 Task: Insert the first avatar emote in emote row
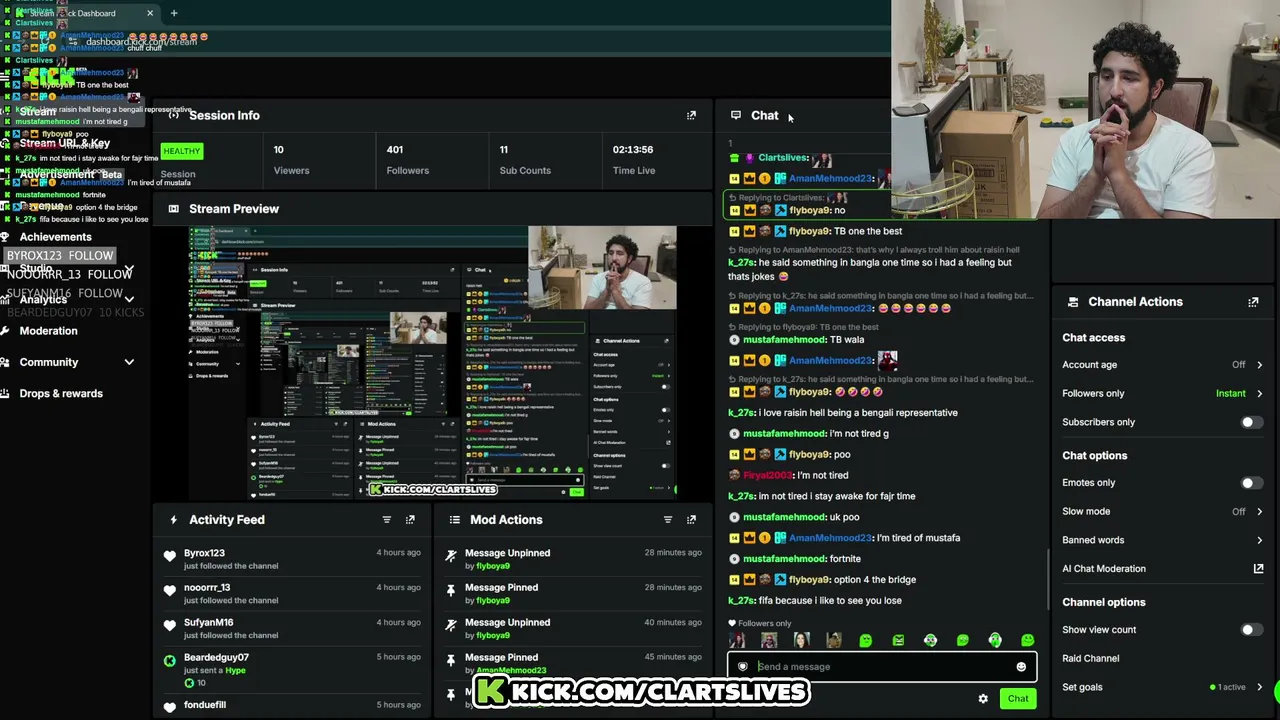point(737,640)
